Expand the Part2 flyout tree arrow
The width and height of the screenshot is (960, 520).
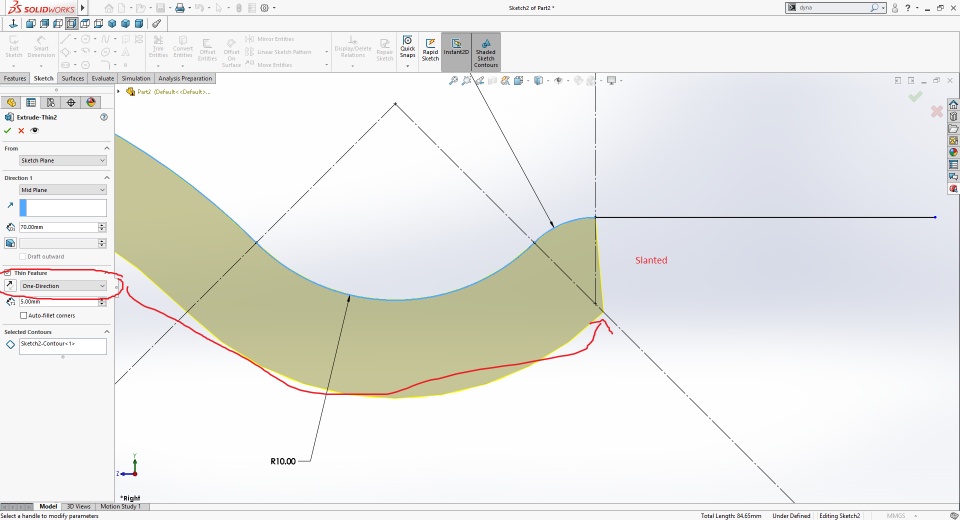[x=119, y=91]
